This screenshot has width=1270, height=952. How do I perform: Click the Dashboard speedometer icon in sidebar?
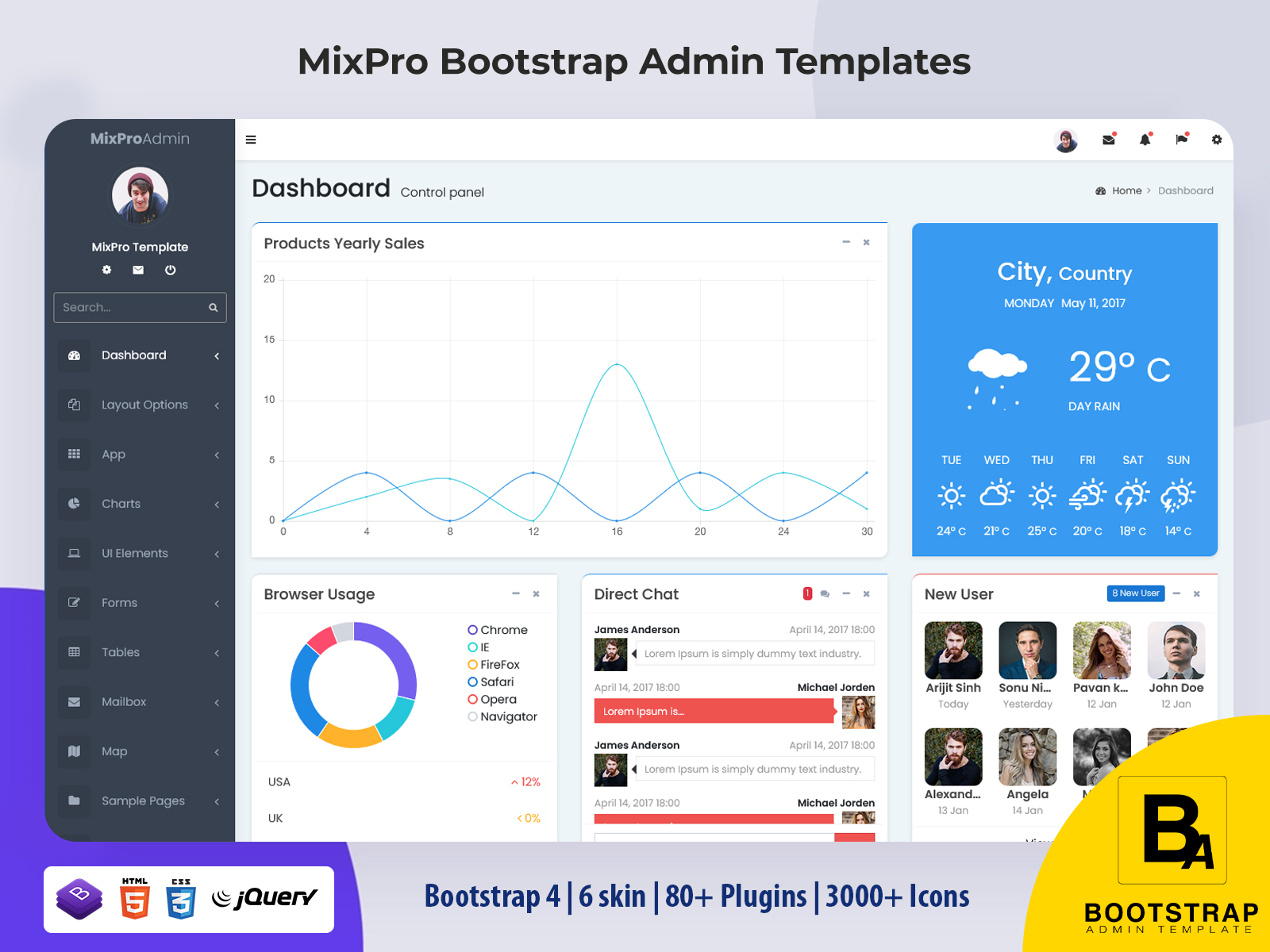click(74, 355)
